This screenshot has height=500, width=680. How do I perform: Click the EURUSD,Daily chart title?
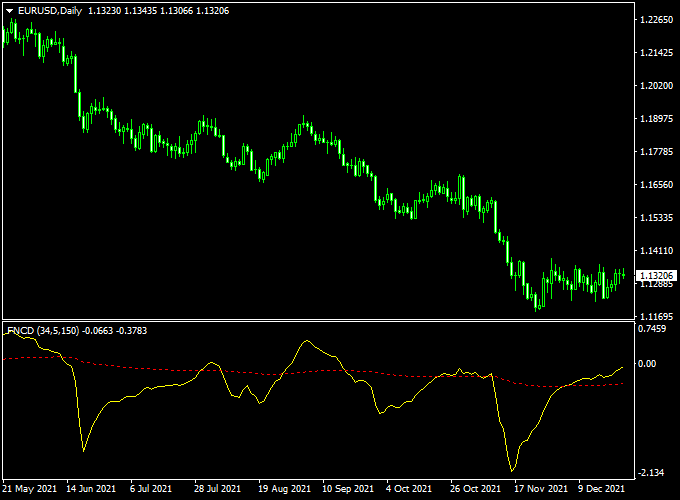50,10
